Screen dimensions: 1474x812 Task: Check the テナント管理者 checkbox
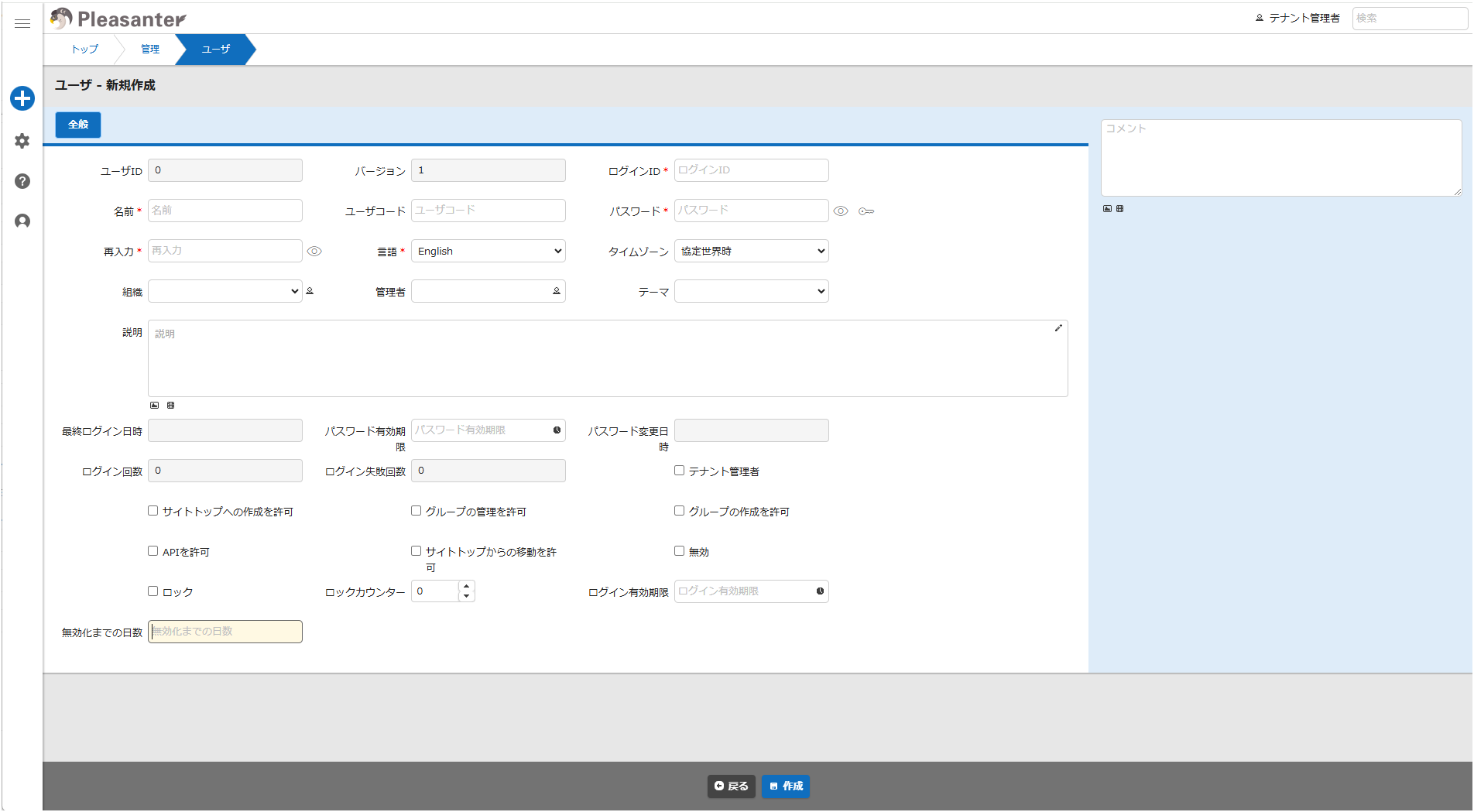[x=679, y=470]
